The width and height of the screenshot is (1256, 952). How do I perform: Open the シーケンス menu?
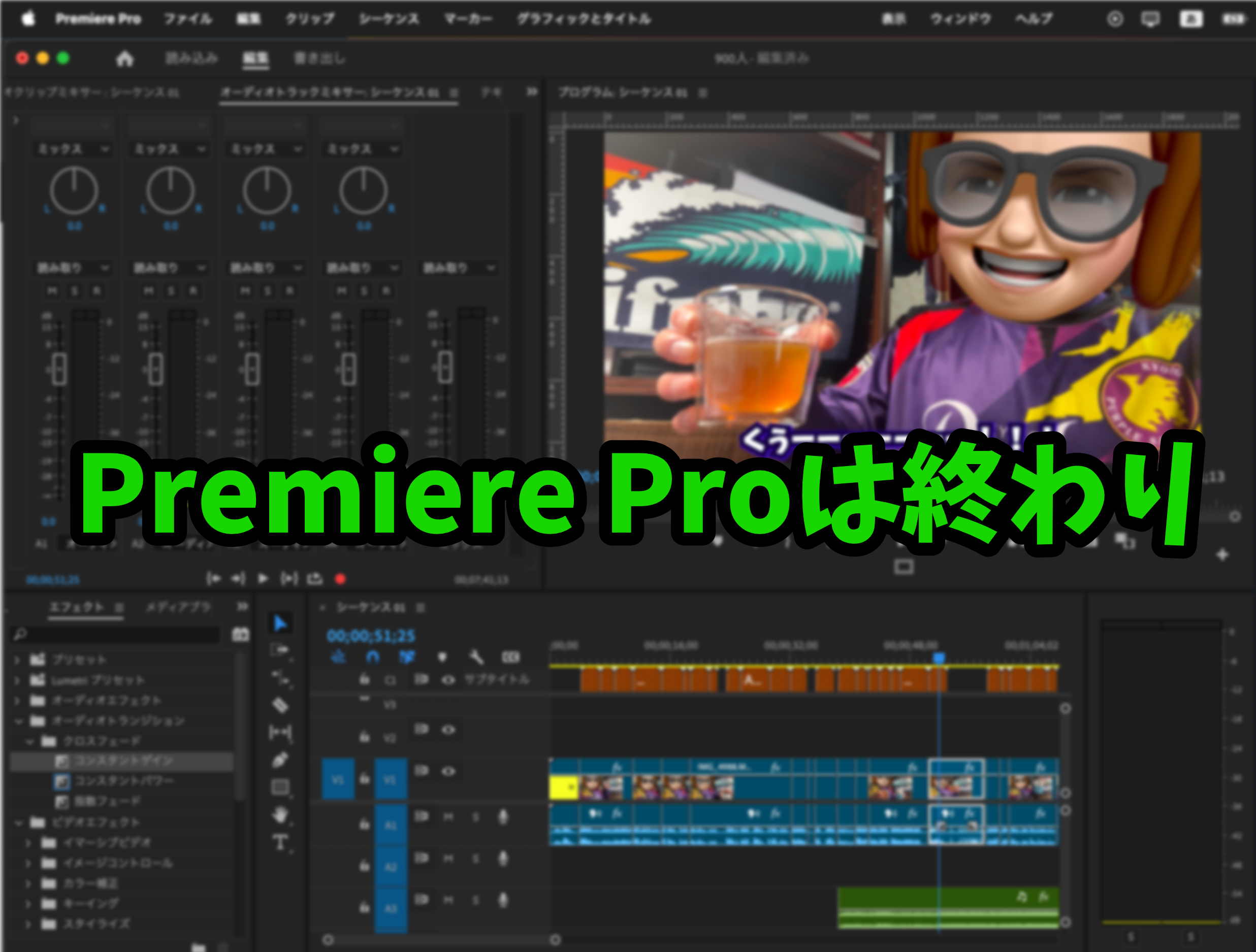tap(389, 19)
